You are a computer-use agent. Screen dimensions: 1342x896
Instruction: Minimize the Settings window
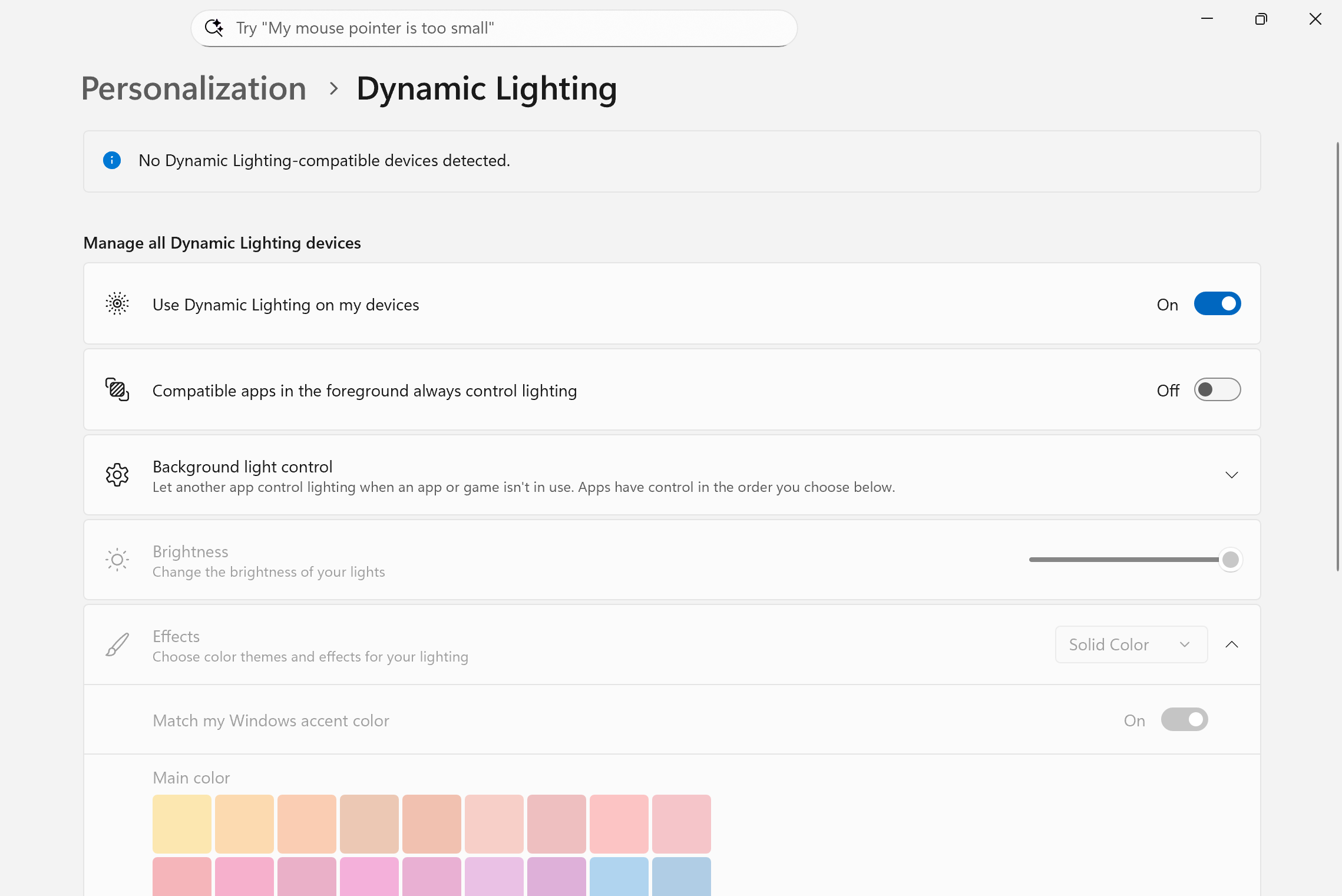(1207, 19)
